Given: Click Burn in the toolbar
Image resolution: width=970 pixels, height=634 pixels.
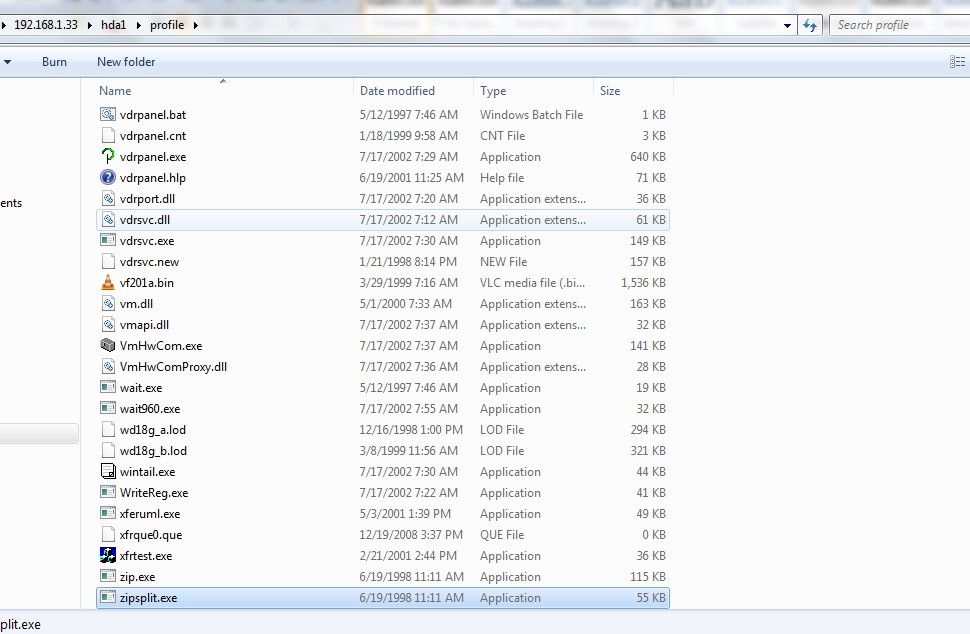Looking at the screenshot, I should [55, 62].
